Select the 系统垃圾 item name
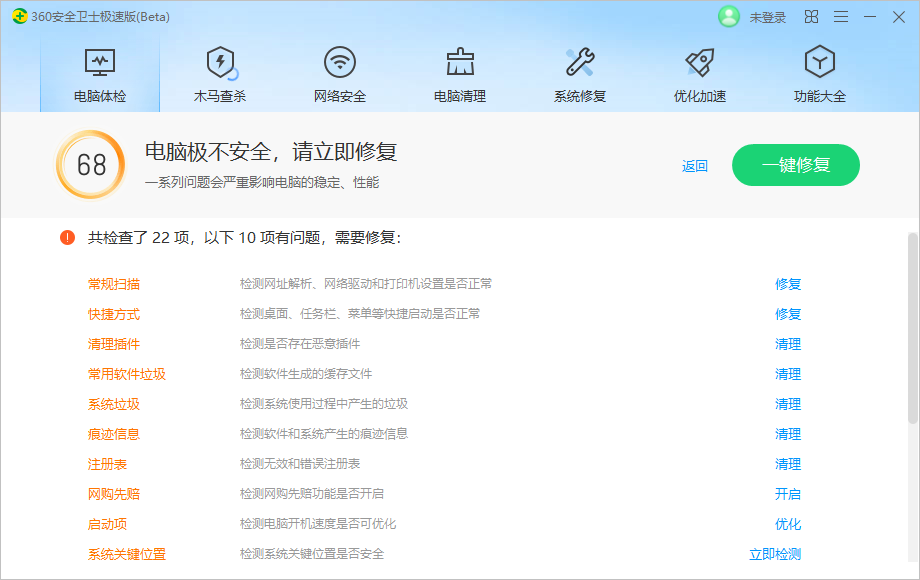Screen dimensions: 920x580 [x=114, y=403]
